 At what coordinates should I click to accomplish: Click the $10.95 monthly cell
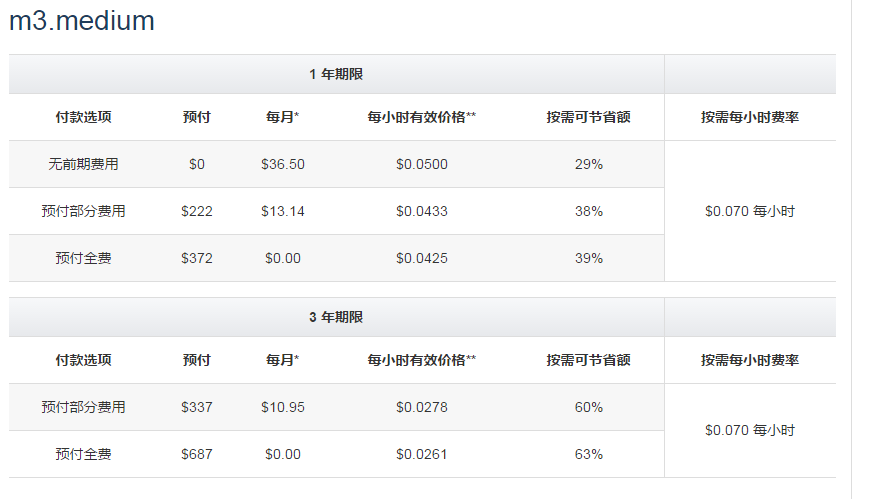283,408
